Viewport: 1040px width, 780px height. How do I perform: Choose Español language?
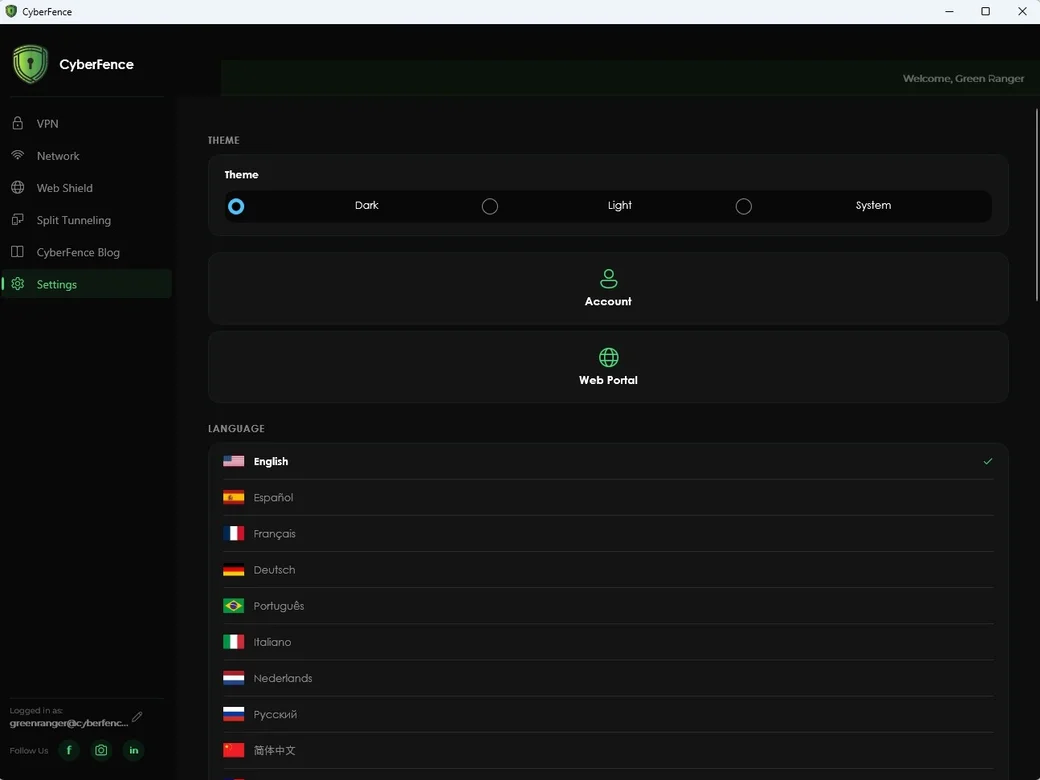608,497
